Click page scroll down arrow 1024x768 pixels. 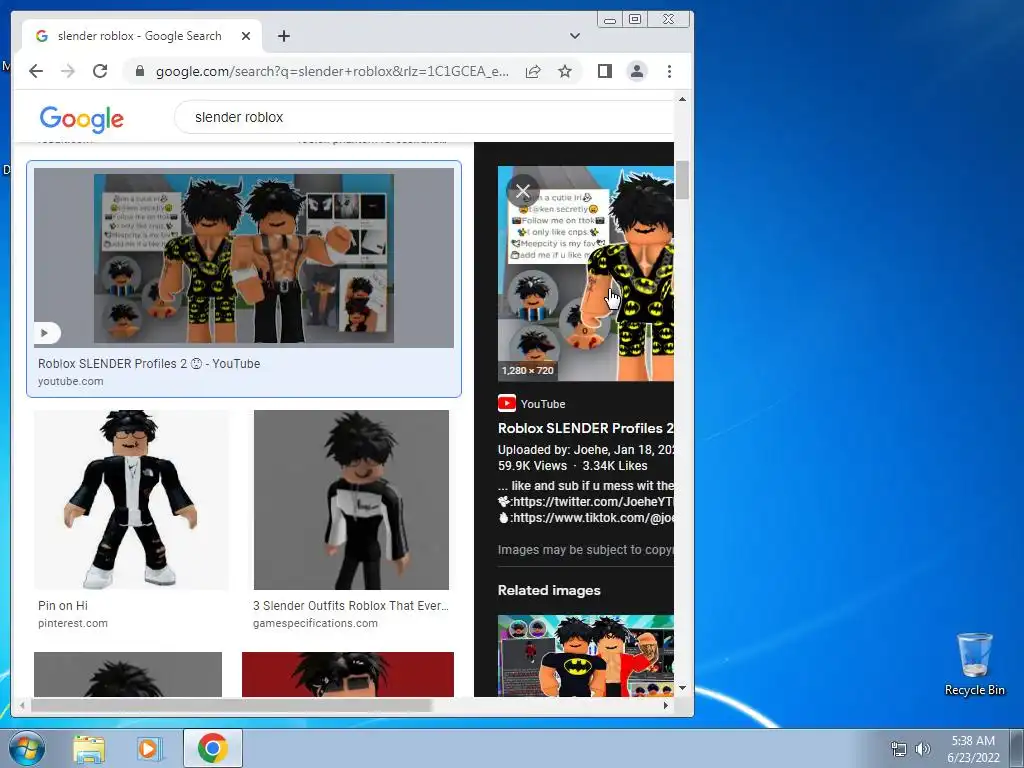click(x=682, y=688)
